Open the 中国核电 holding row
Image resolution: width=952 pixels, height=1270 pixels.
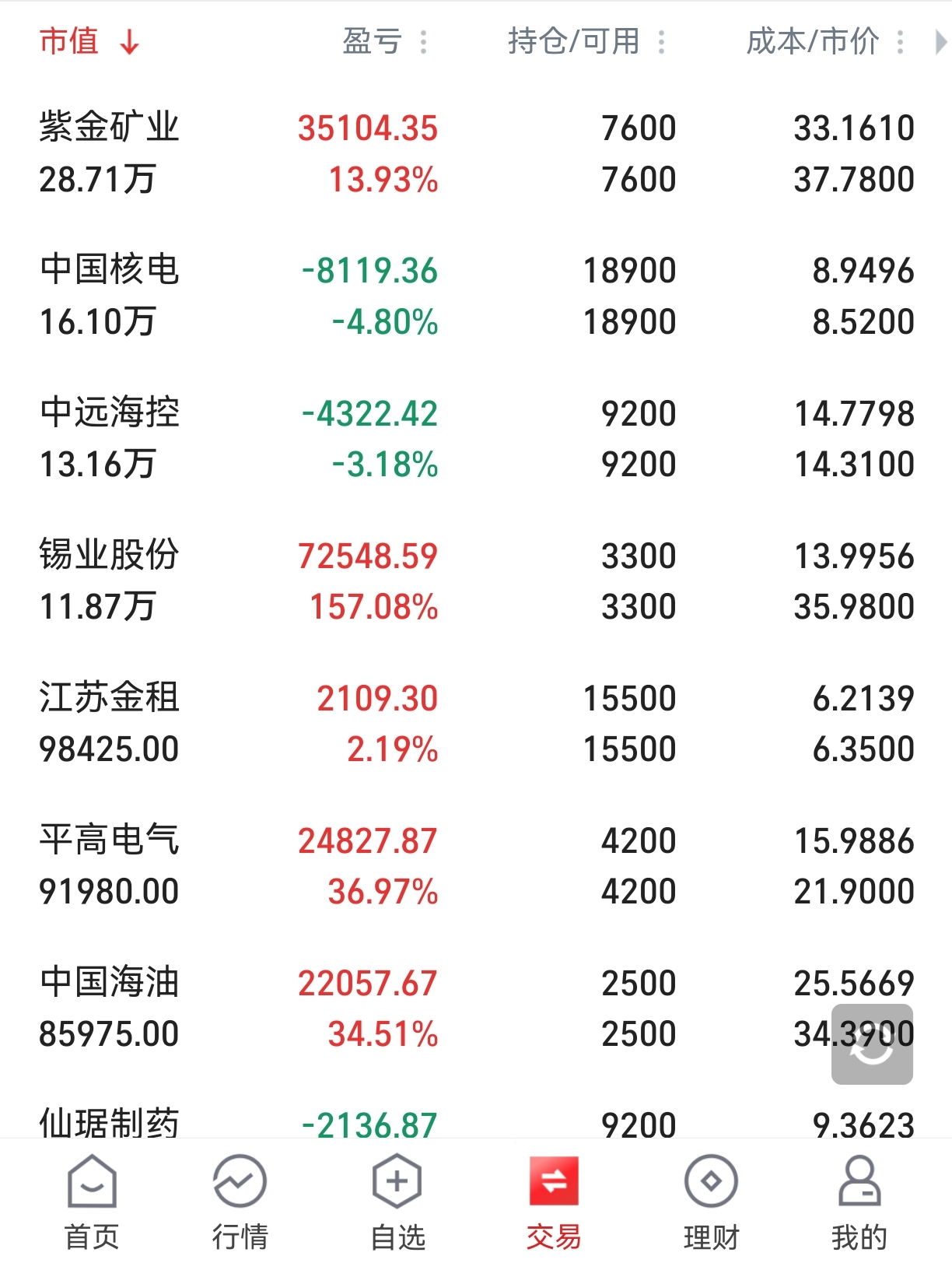(x=476, y=296)
